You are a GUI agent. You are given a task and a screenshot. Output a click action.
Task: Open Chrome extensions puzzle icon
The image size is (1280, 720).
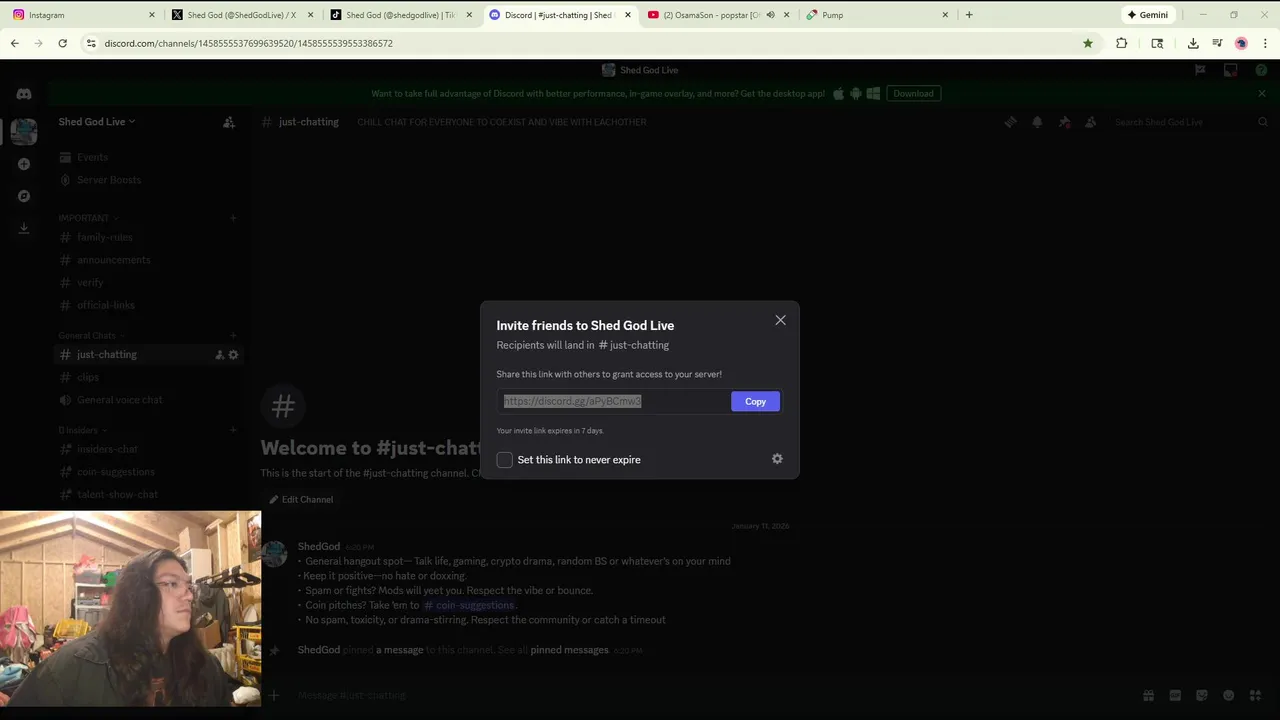pyautogui.click(x=1121, y=43)
